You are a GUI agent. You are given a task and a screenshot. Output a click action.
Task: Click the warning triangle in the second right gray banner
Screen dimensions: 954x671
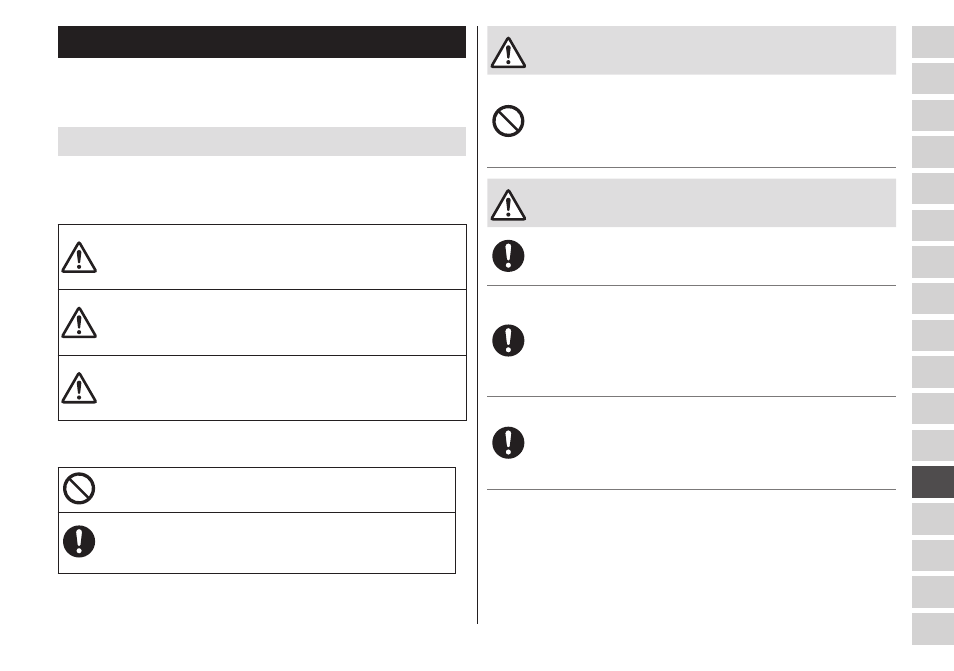tap(508, 205)
